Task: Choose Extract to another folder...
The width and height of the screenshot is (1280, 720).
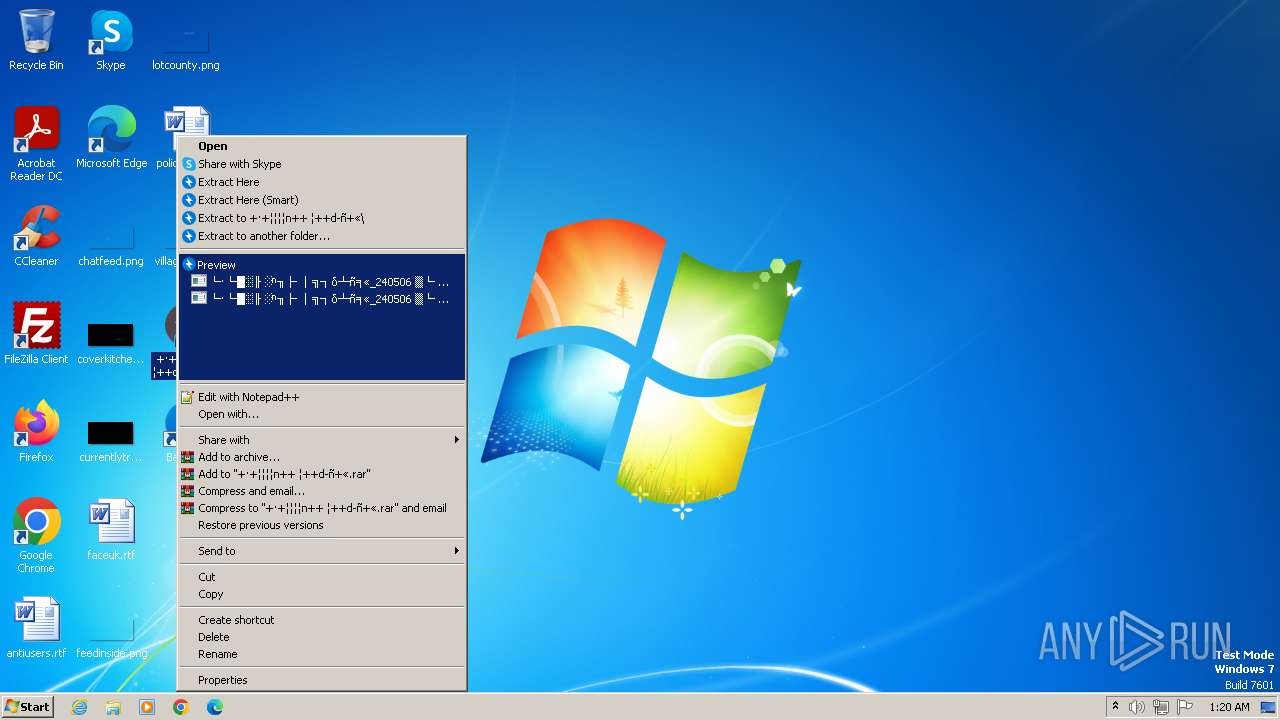Action: [322, 236]
